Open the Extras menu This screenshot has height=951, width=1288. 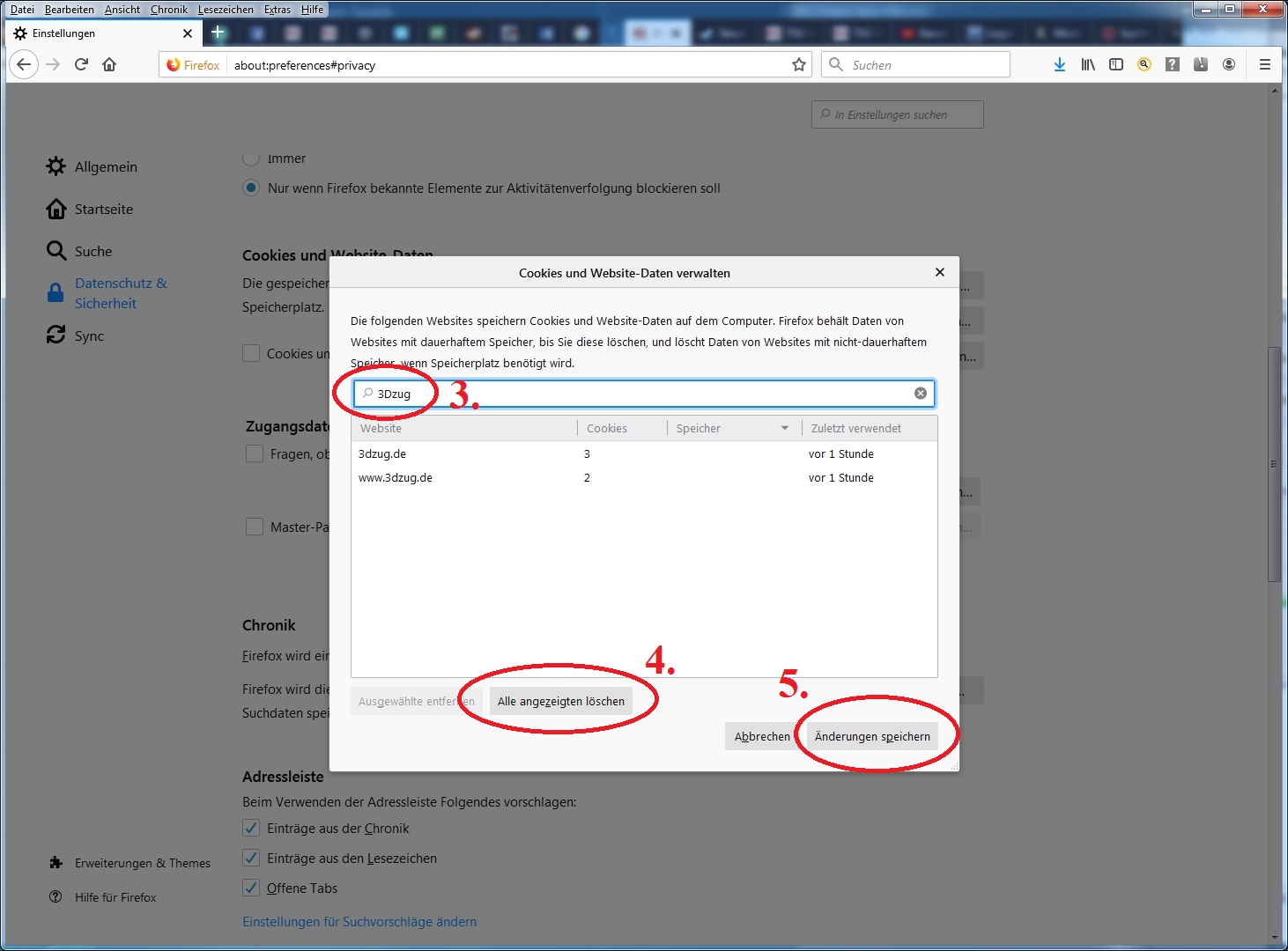[x=278, y=10]
